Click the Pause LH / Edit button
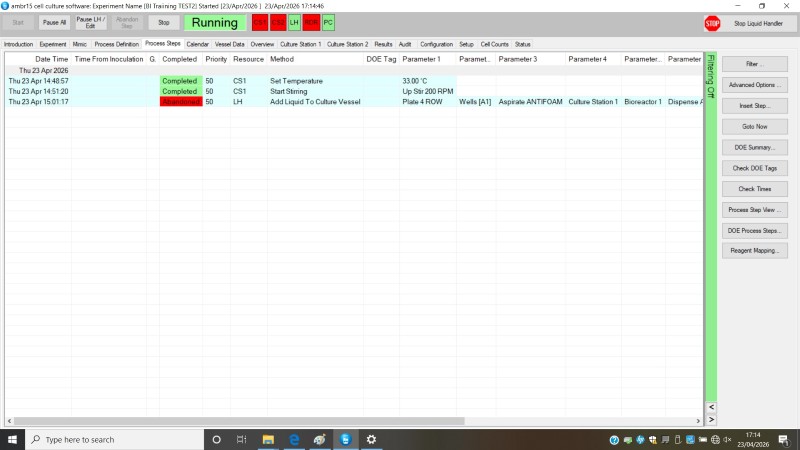Image resolution: width=800 pixels, height=450 pixels. pos(90,22)
